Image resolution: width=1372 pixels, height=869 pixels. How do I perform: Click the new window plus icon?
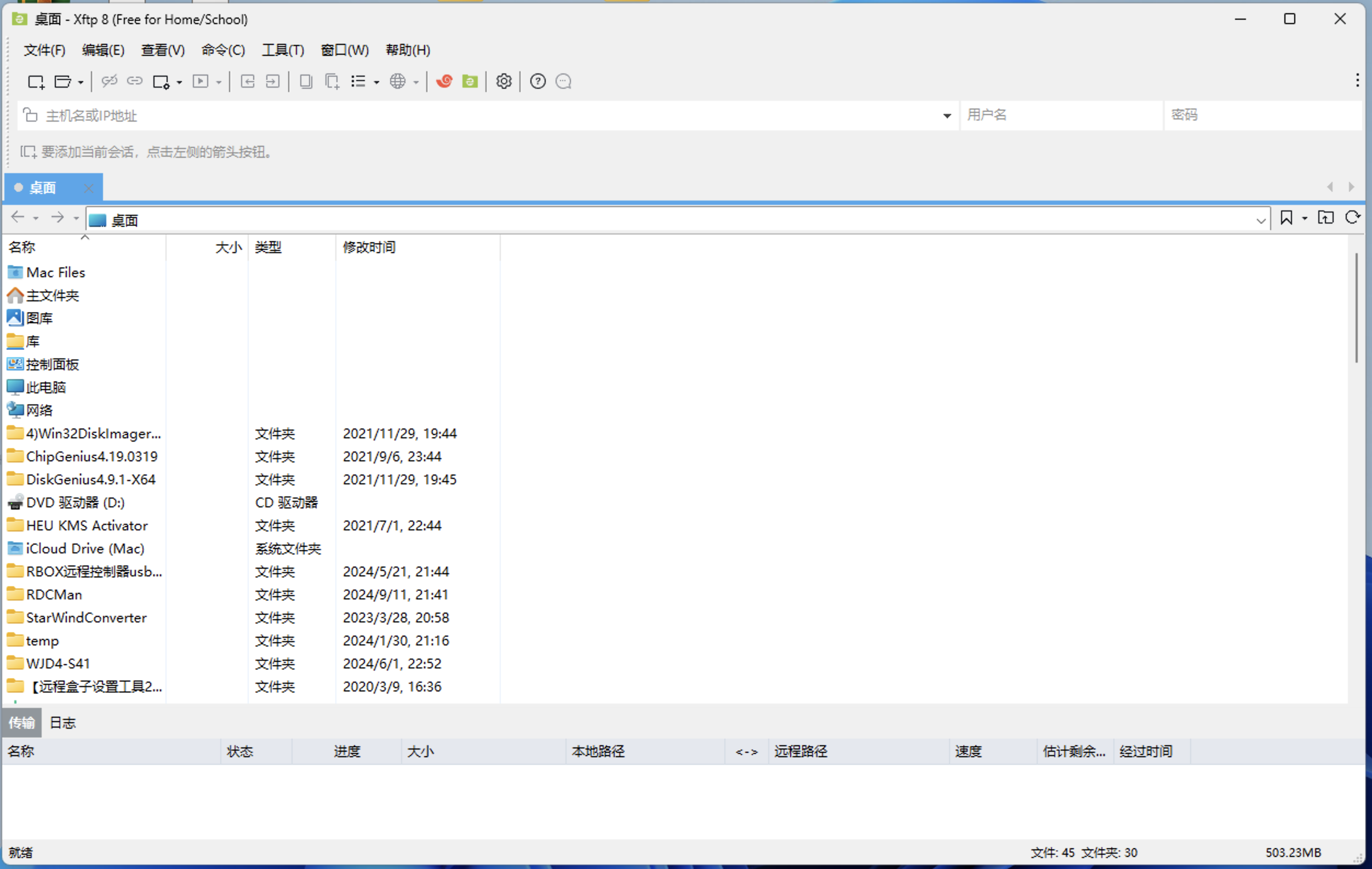[x=332, y=82]
